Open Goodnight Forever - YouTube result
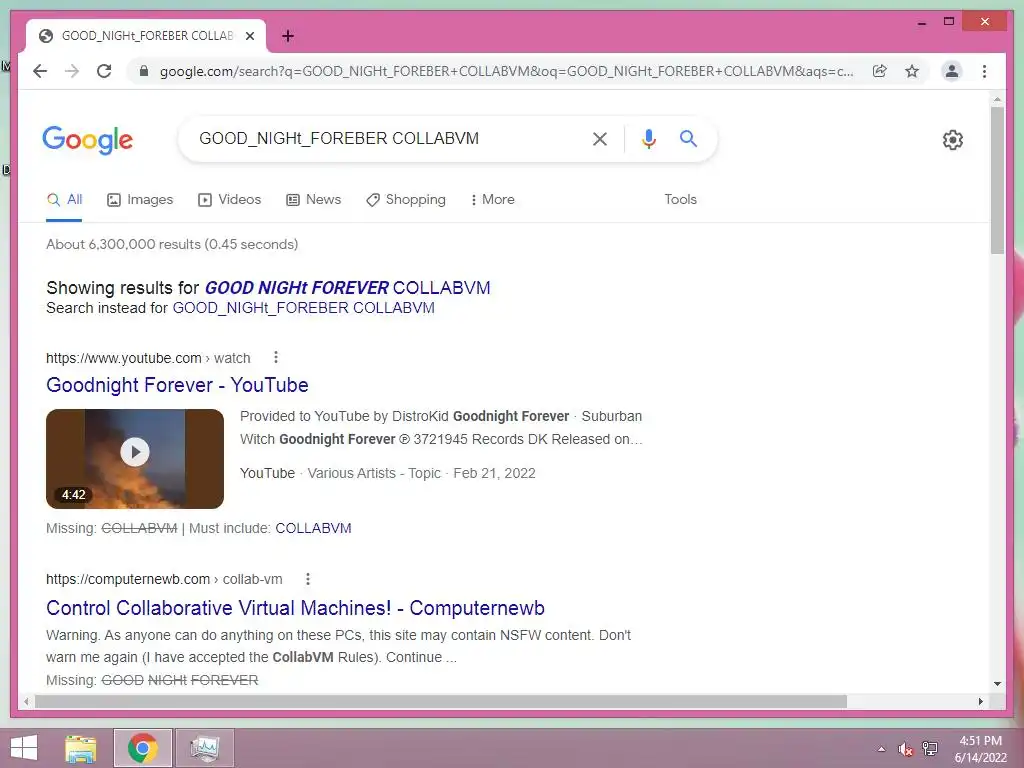The width and height of the screenshot is (1024, 768). pyautogui.click(x=177, y=385)
